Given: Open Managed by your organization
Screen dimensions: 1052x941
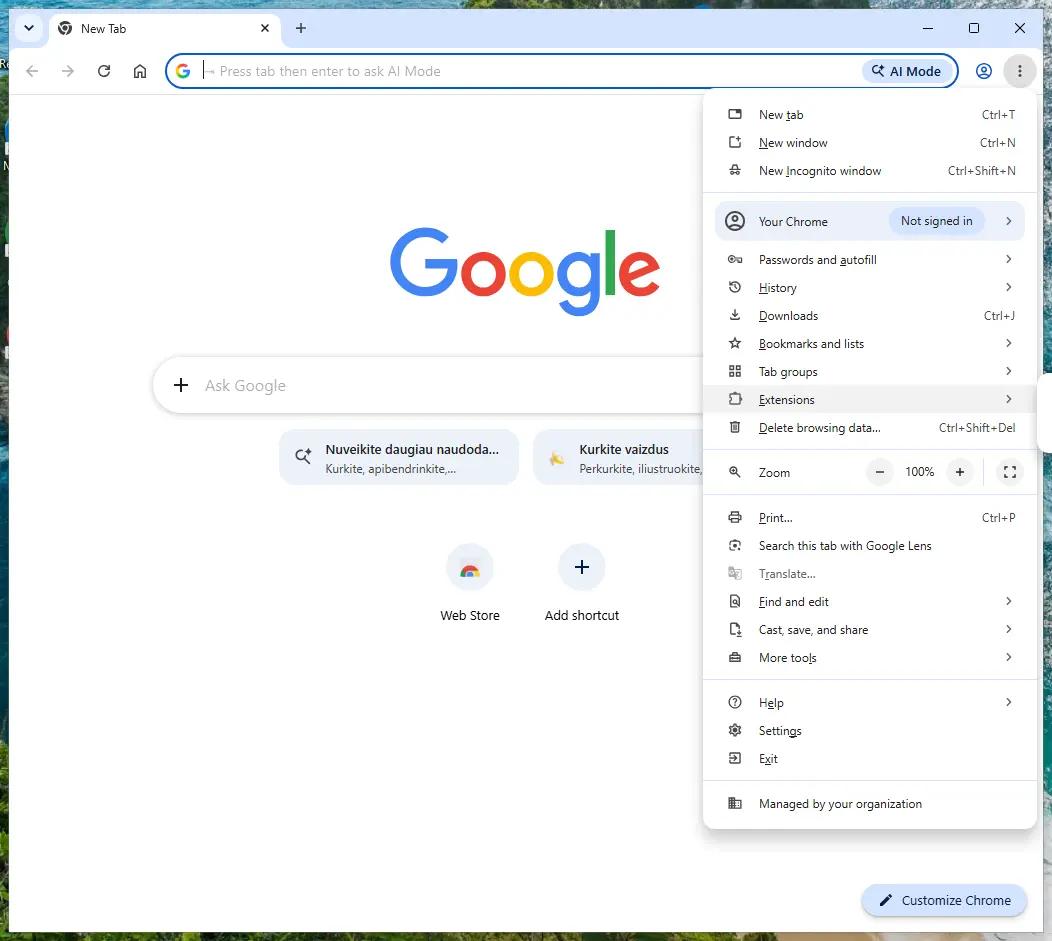Looking at the screenshot, I should 870,804.
